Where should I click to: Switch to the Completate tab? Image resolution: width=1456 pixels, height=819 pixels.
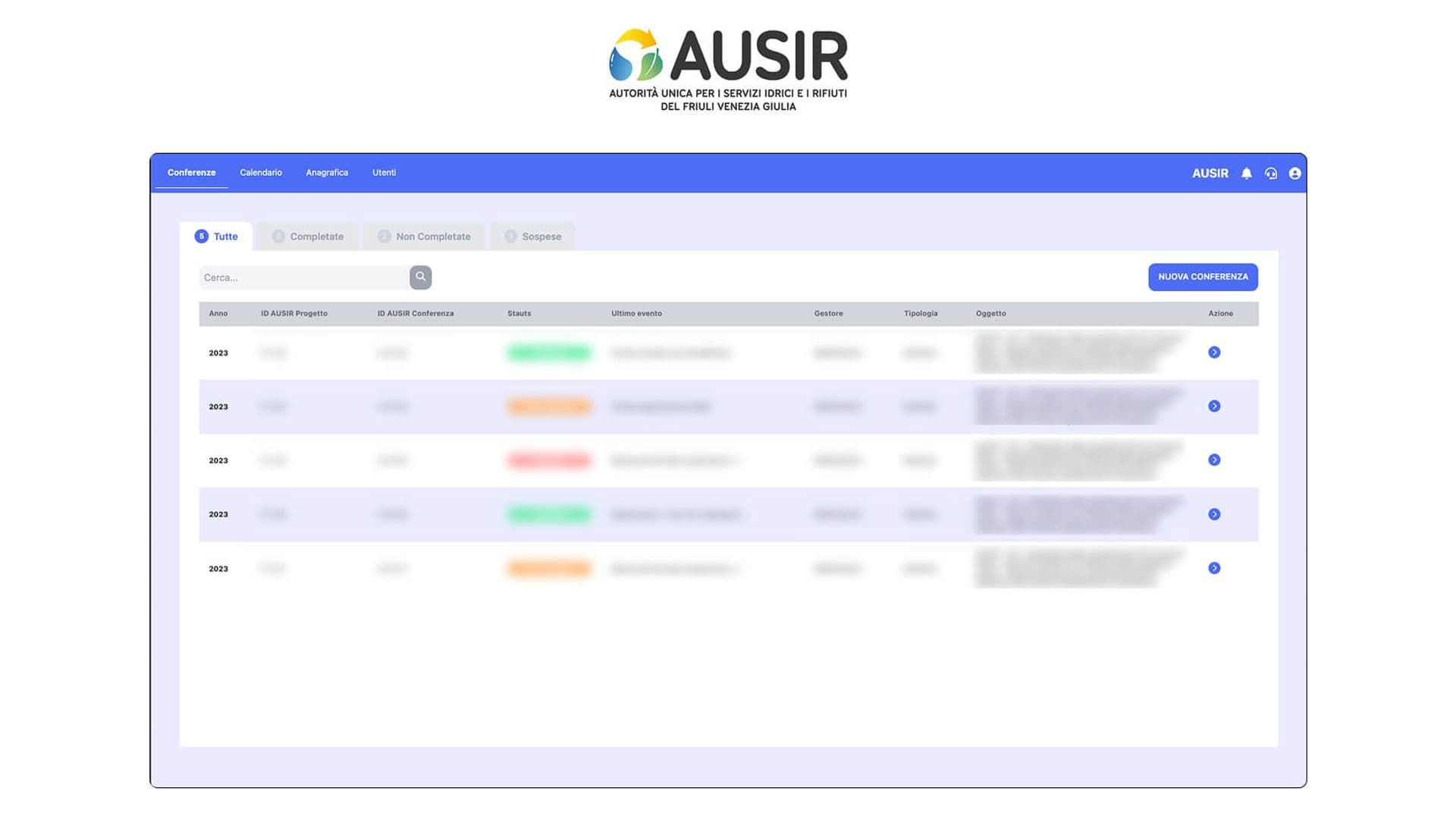pos(308,237)
